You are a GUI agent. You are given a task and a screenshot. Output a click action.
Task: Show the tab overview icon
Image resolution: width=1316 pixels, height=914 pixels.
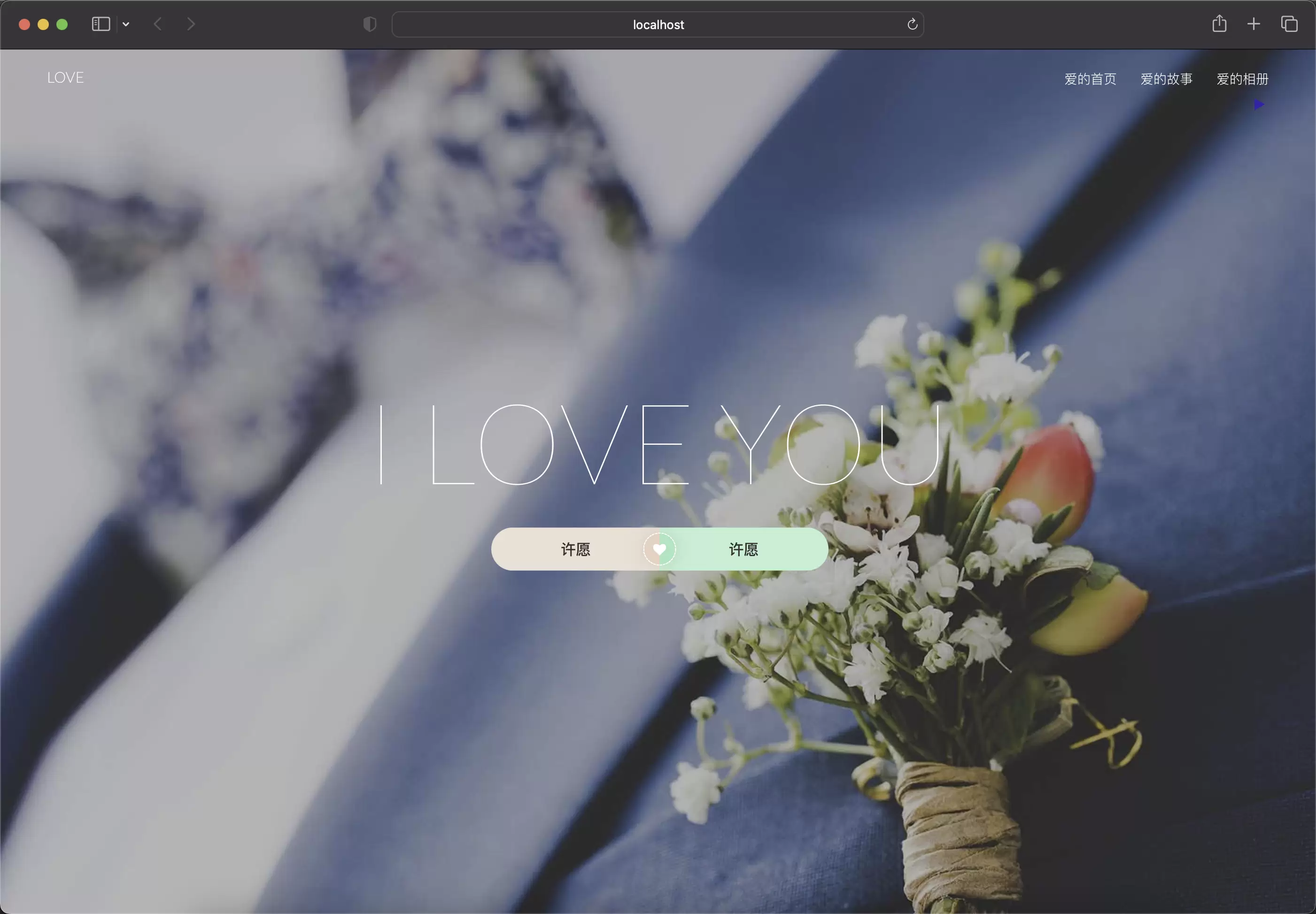pyautogui.click(x=1289, y=24)
